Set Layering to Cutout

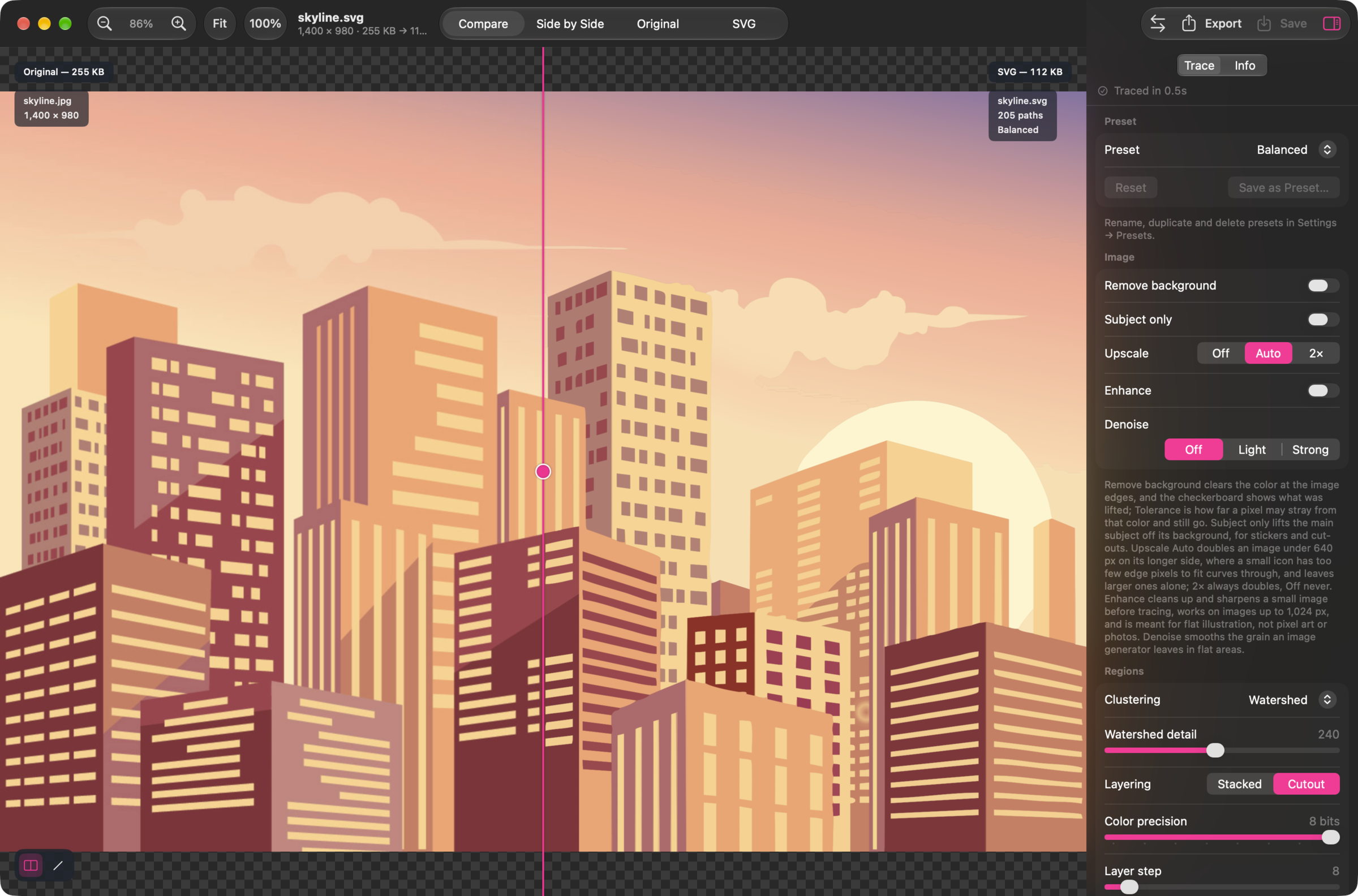[x=1306, y=784]
